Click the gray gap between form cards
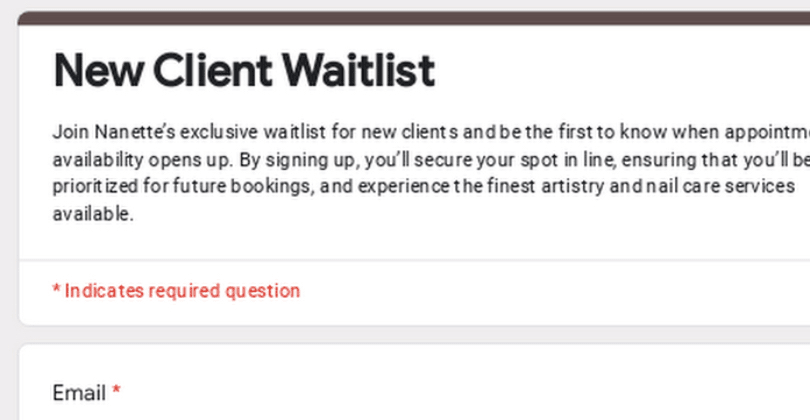The width and height of the screenshot is (810, 420). [x=400, y=335]
